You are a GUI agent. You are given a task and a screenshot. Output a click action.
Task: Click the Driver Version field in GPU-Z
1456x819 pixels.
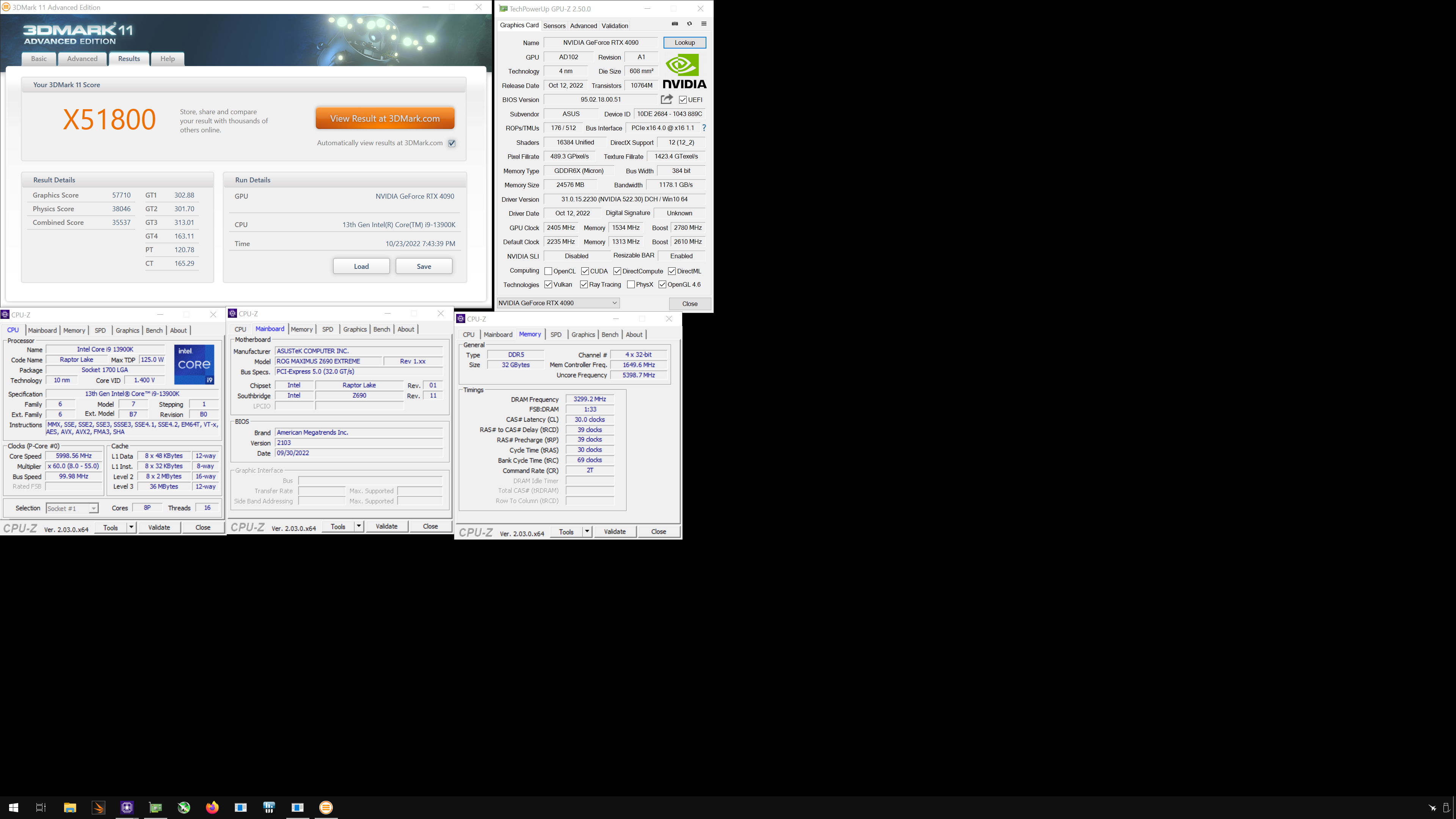[x=624, y=199]
